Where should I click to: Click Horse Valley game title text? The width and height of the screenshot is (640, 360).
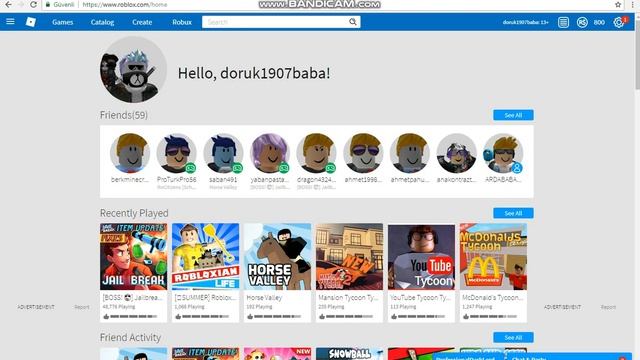(264, 298)
